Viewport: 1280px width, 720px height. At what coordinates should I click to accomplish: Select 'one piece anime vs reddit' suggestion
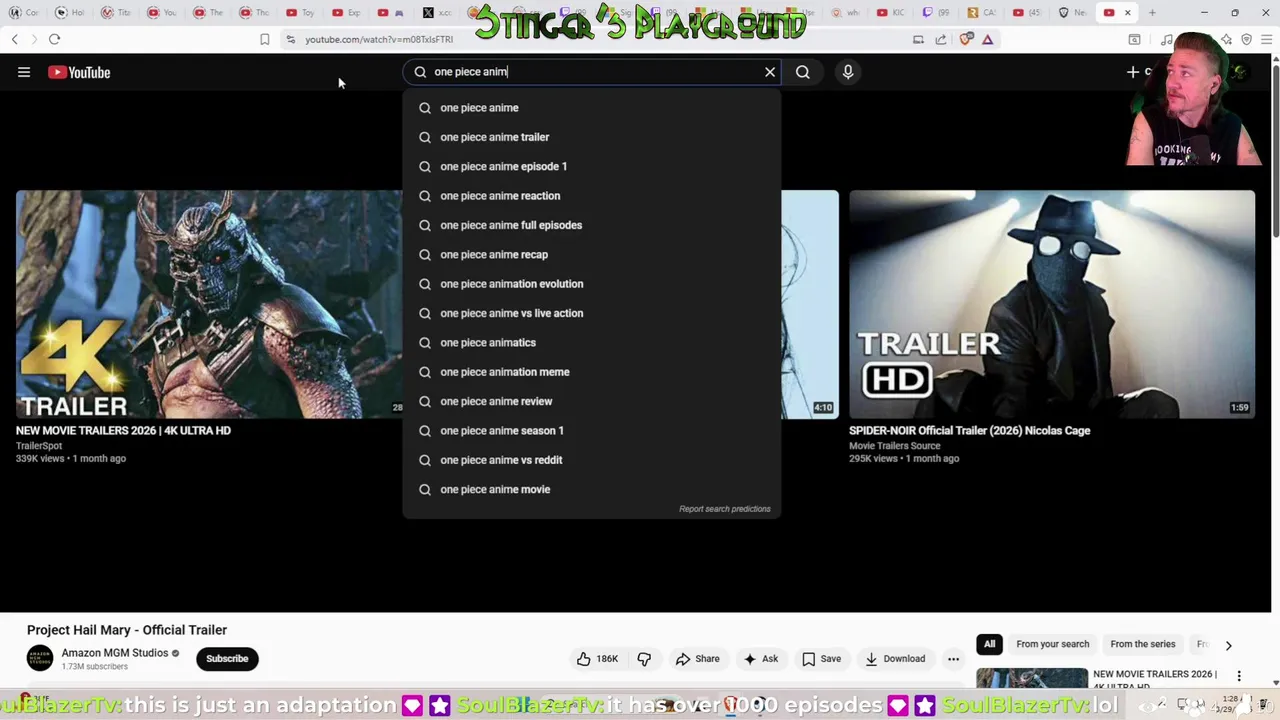[592, 460]
